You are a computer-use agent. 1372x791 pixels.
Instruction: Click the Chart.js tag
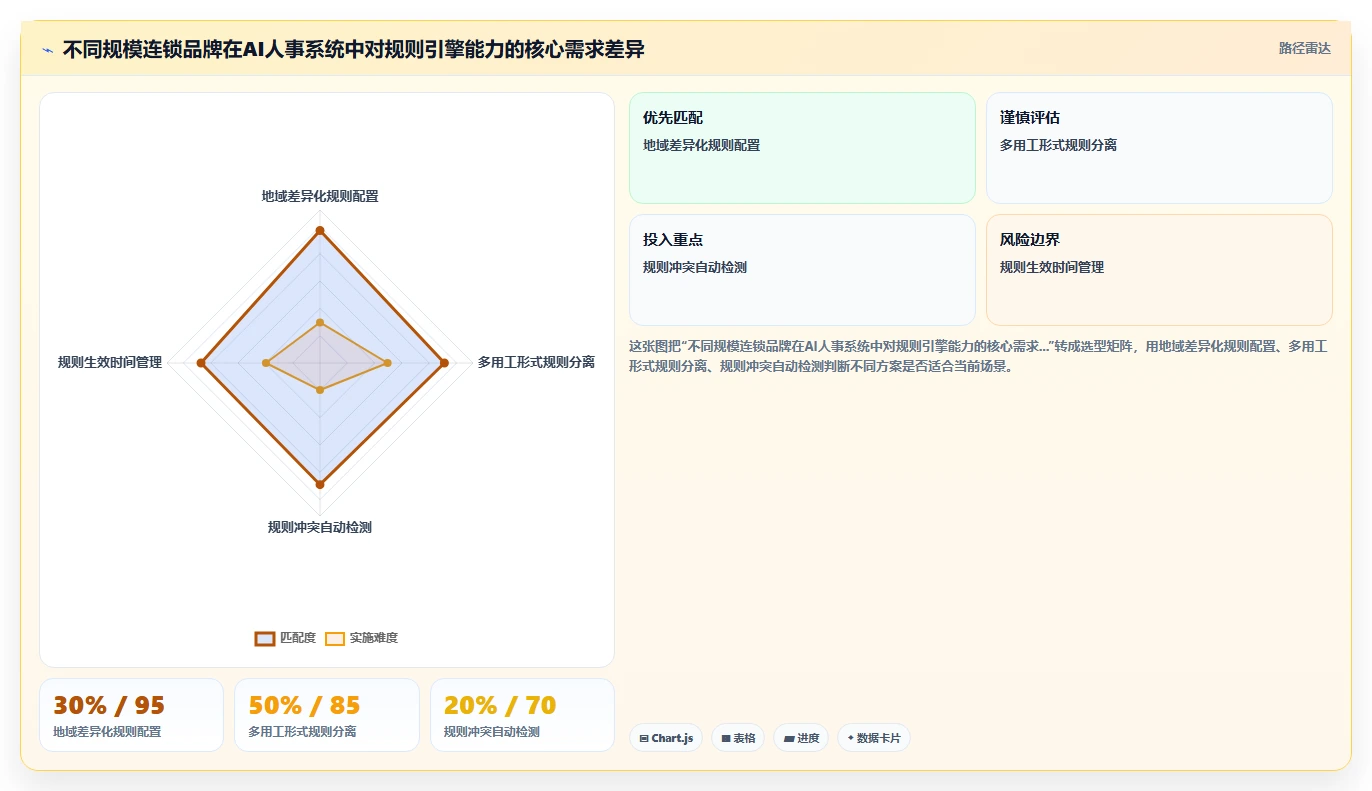(x=666, y=738)
